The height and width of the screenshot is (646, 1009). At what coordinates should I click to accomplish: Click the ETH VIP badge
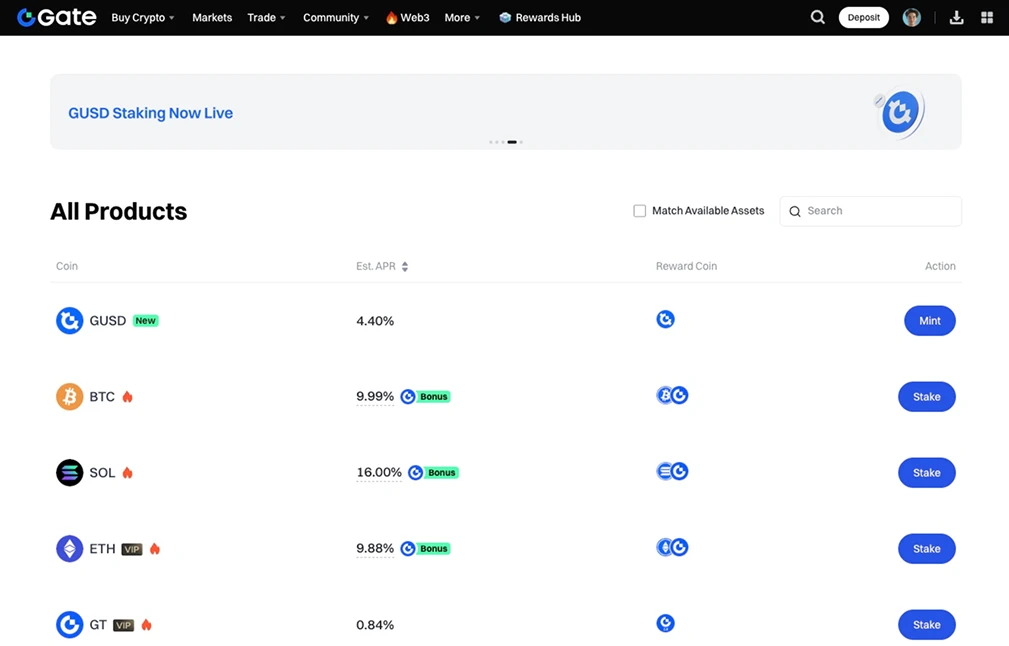pos(132,549)
